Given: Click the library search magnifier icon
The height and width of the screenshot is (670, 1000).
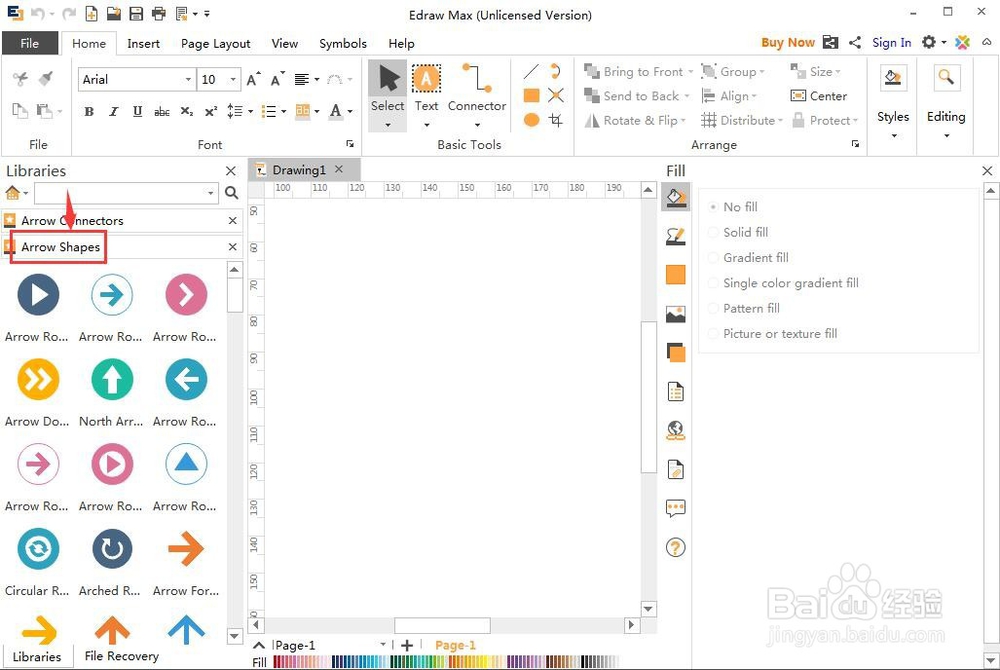Looking at the screenshot, I should (232, 193).
